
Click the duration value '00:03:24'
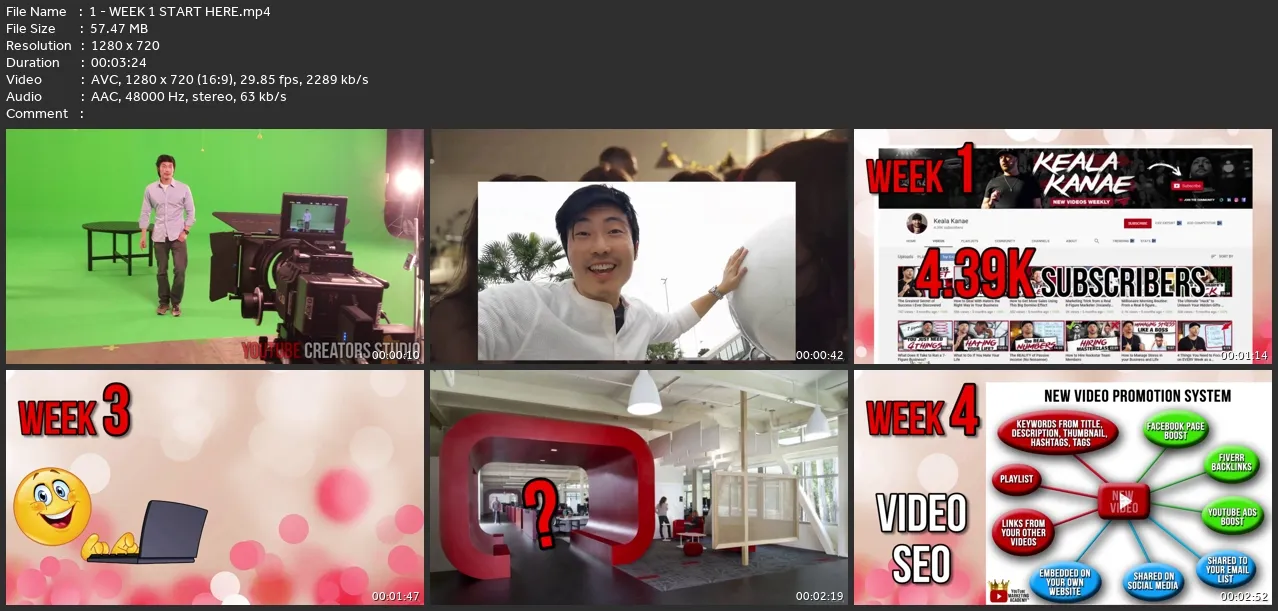119,62
